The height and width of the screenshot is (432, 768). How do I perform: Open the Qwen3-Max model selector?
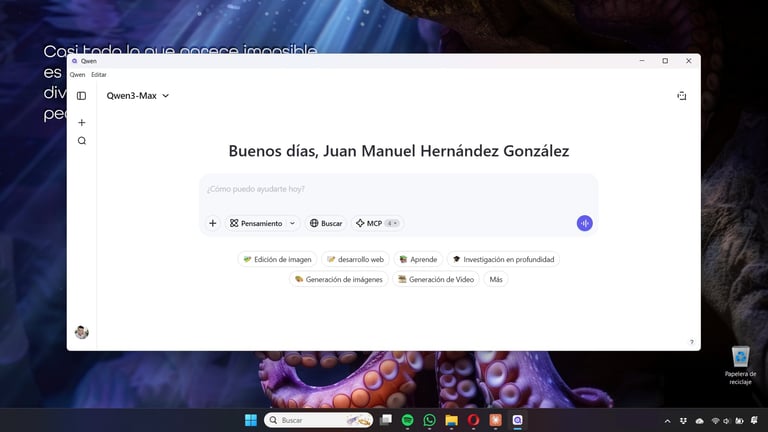pos(138,96)
